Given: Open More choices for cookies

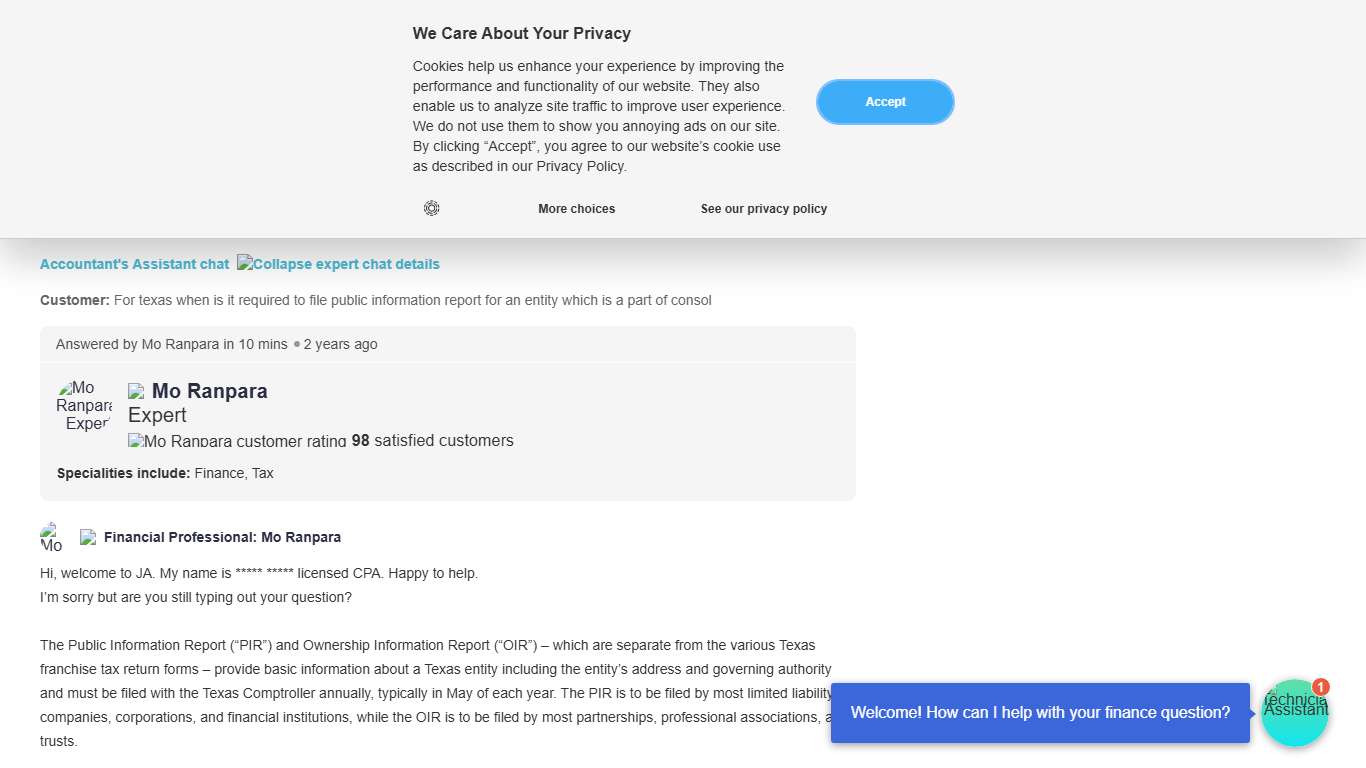Looking at the screenshot, I should [x=576, y=209].
